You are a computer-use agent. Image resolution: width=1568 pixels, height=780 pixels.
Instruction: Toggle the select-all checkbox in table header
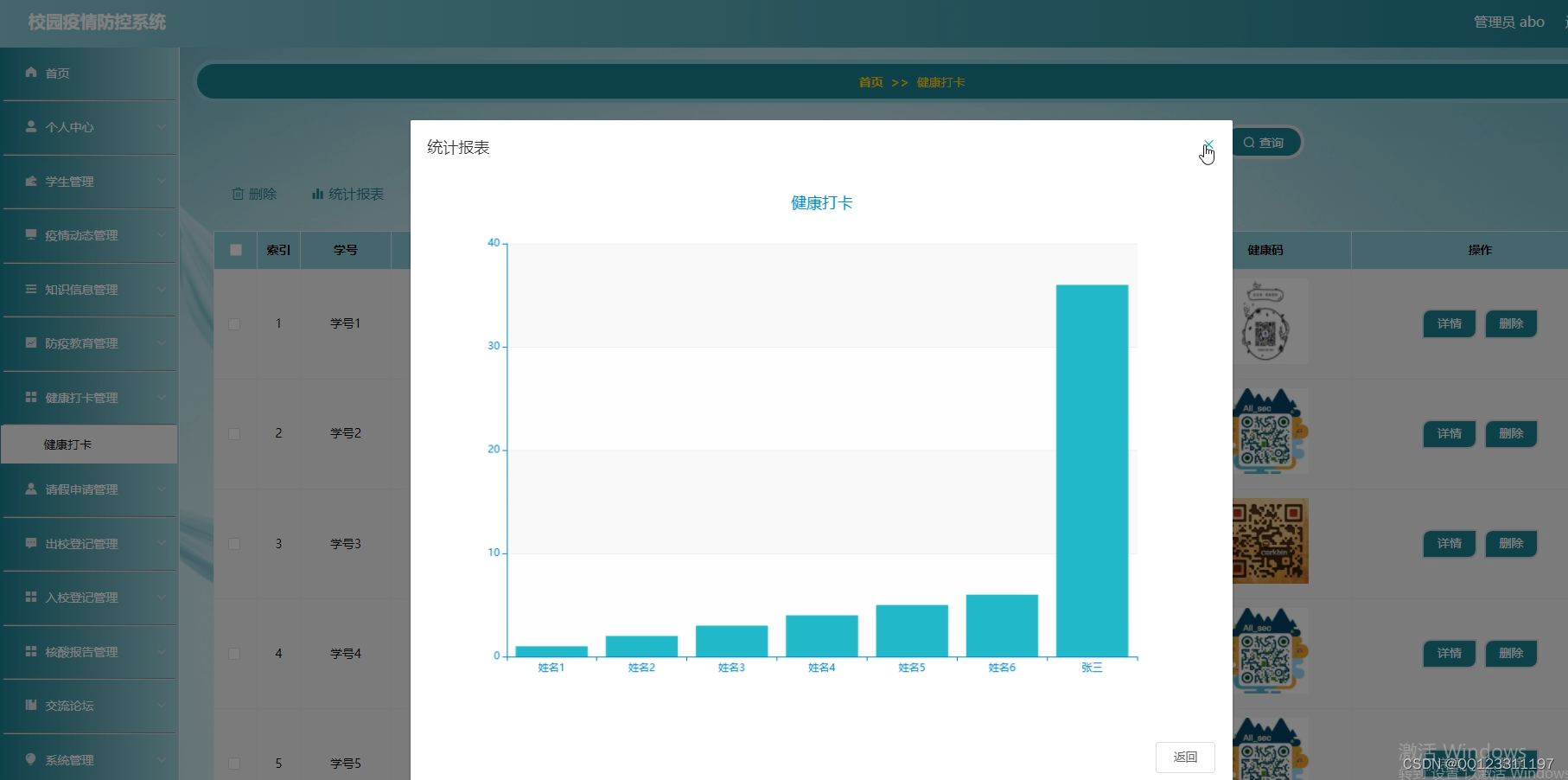coord(236,250)
